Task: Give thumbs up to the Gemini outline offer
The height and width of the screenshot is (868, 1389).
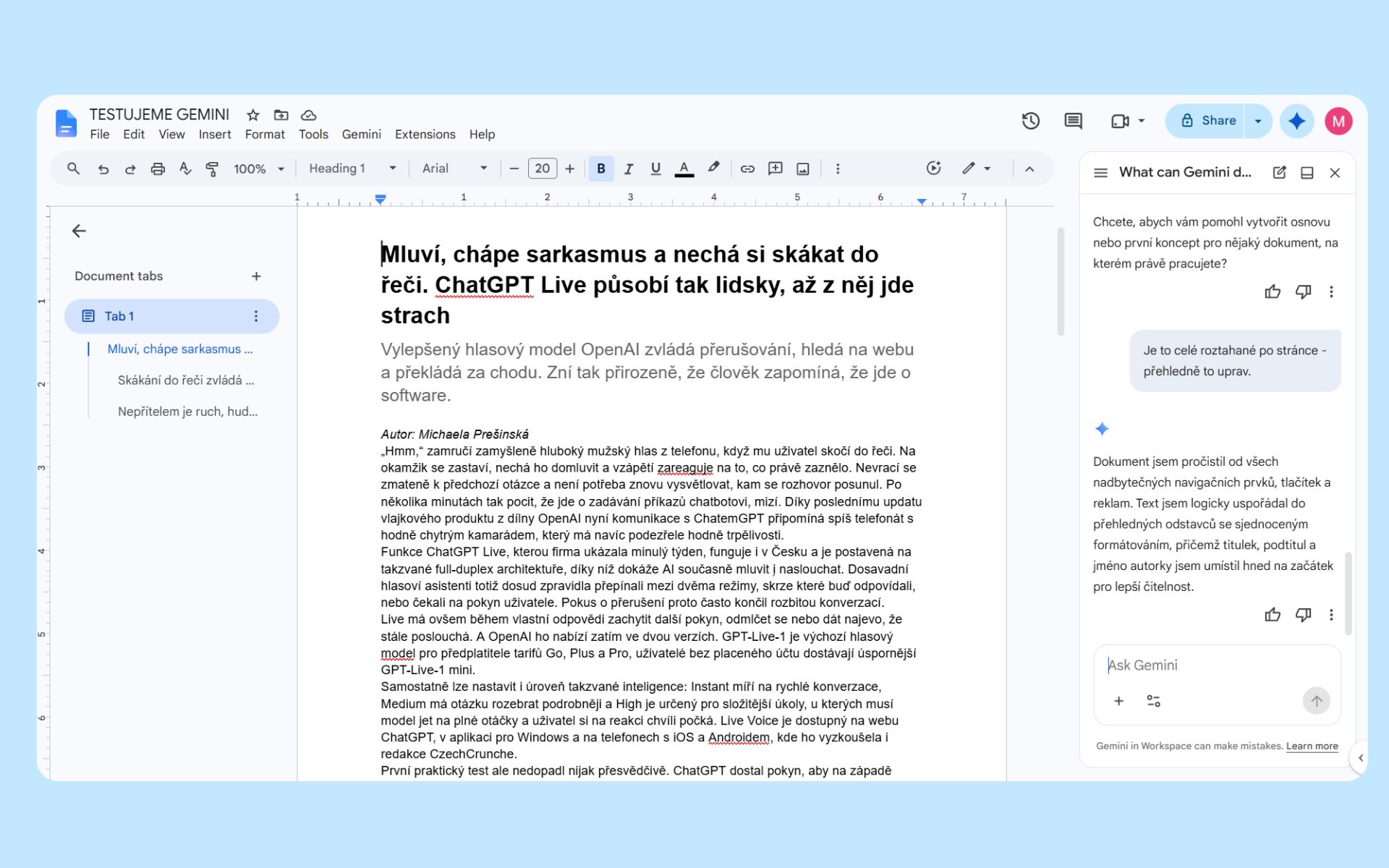Action: pyautogui.click(x=1273, y=292)
